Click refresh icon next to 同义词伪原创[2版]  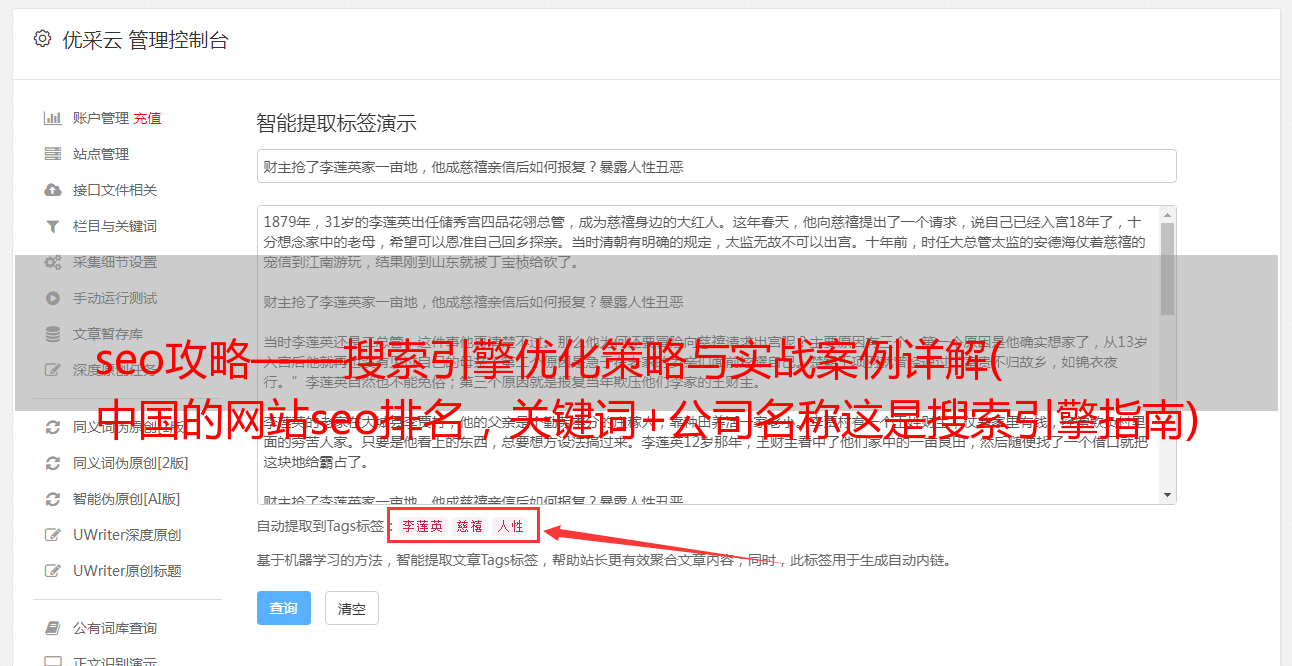pyautogui.click(x=53, y=463)
